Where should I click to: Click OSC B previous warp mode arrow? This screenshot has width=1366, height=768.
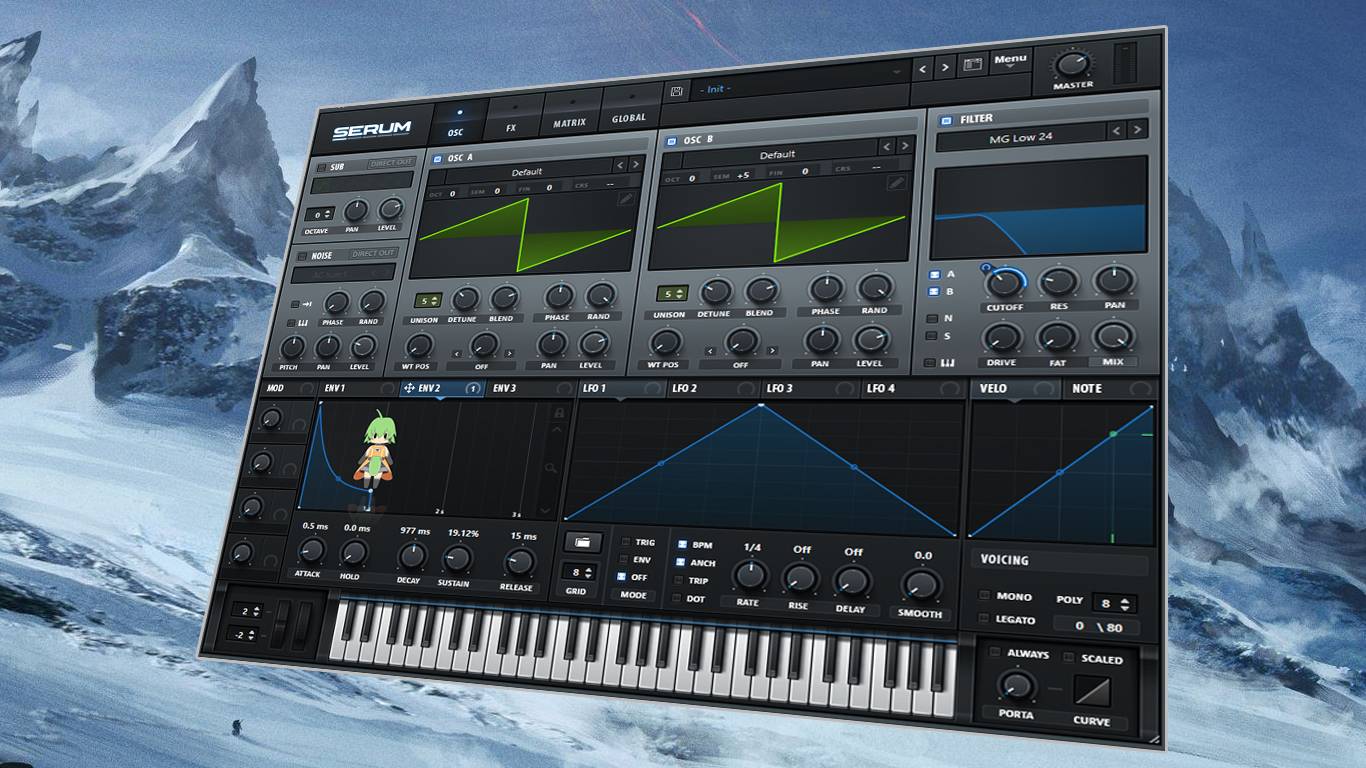pyautogui.click(x=710, y=350)
